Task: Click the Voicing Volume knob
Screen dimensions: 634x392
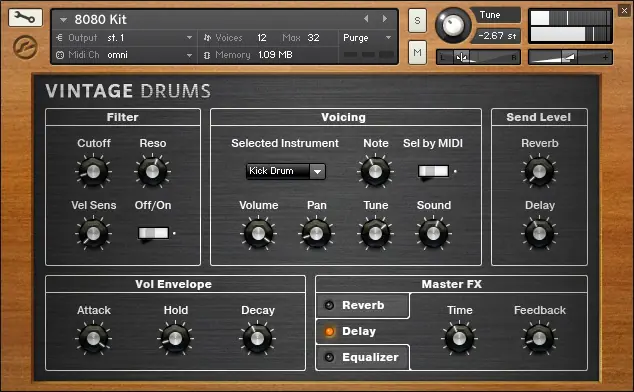Action: tap(258, 233)
